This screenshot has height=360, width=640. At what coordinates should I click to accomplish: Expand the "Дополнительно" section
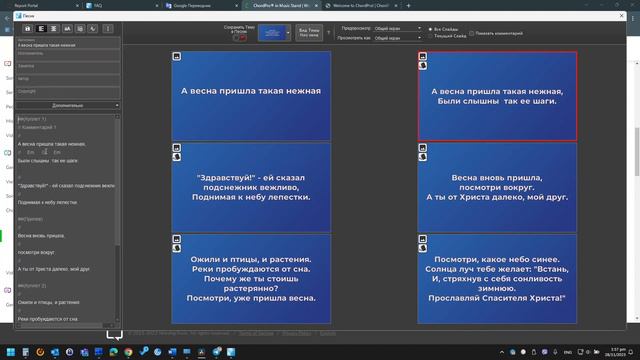tap(68, 106)
